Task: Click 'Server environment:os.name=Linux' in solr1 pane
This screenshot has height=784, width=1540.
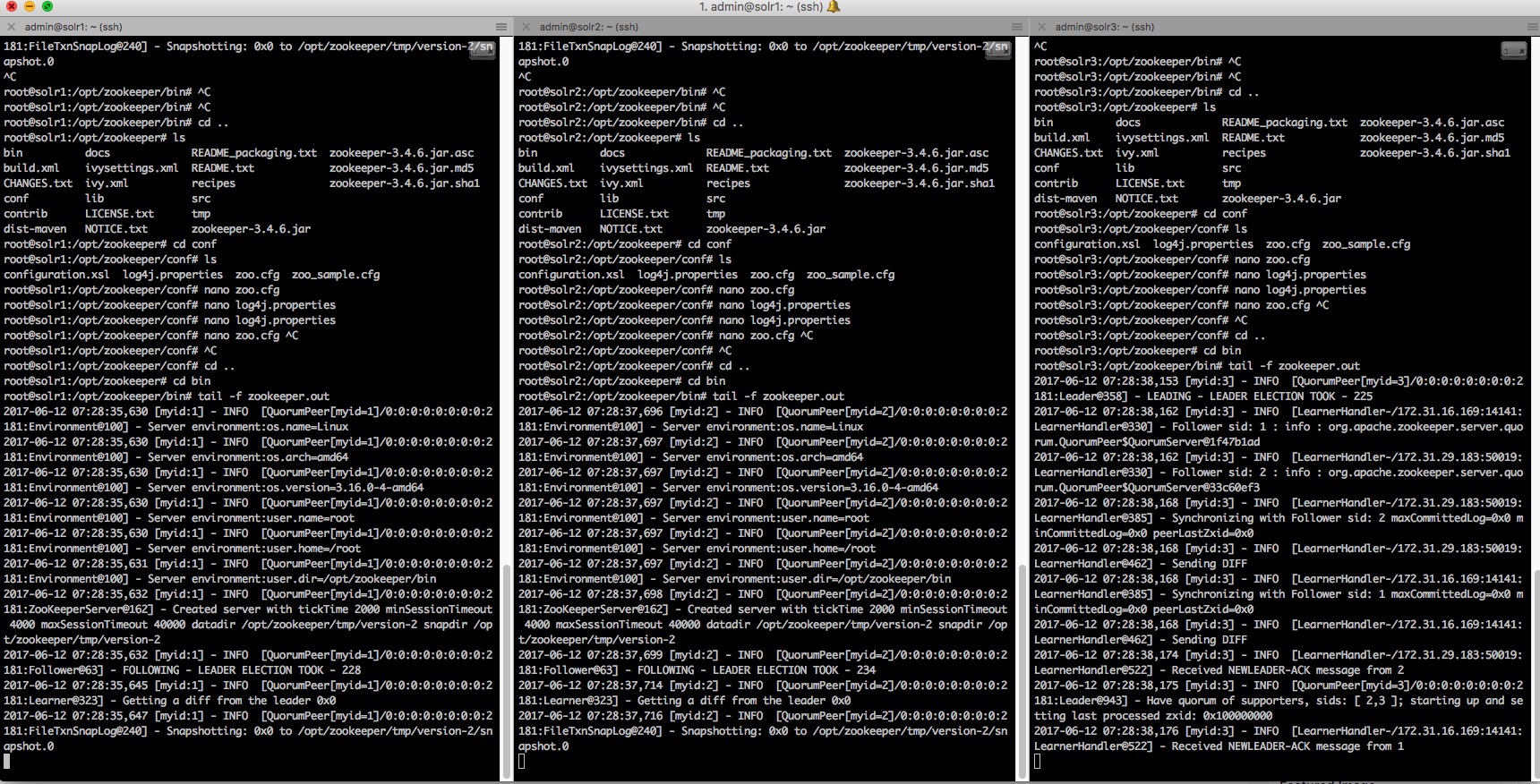Action: pyautogui.click(x=248, y=427)
